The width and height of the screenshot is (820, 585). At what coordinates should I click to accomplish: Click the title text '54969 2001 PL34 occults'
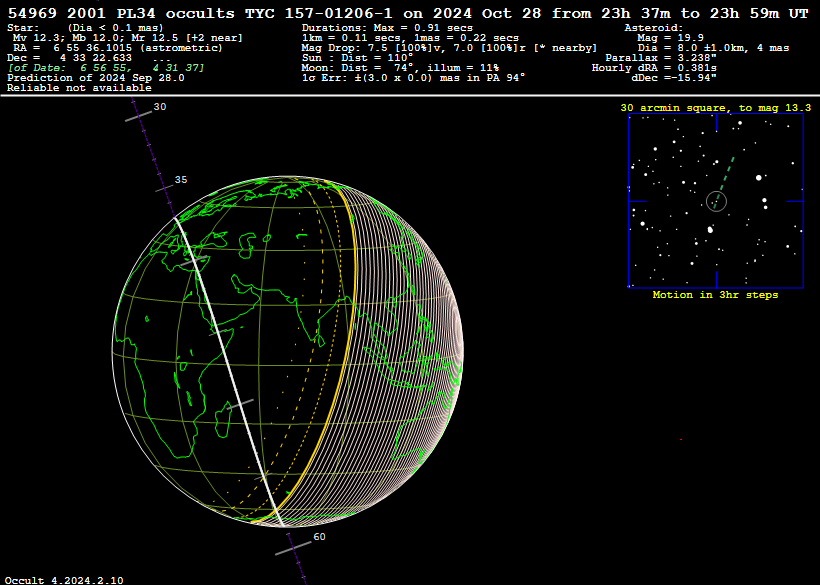tap(121, 14)
